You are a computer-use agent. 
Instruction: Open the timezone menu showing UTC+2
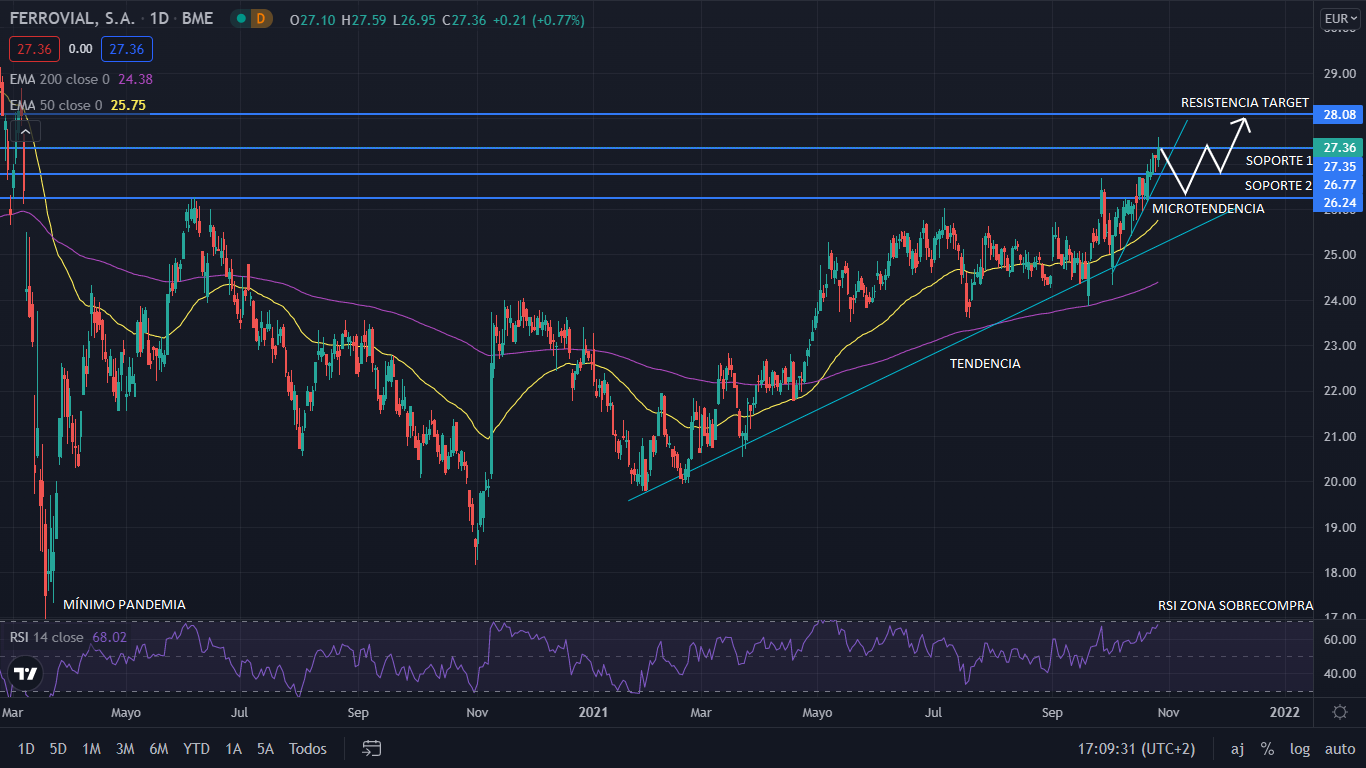pos(1136,748)
